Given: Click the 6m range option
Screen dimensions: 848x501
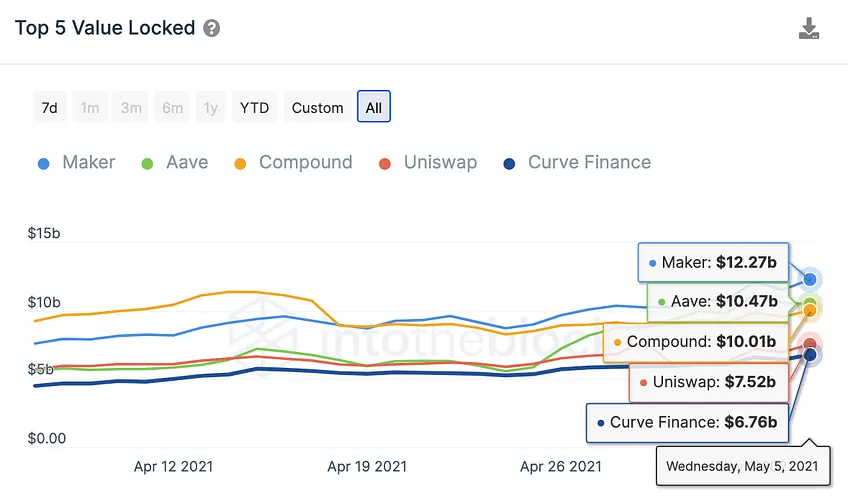Looking at the screenshot, I should coord(173,107).
